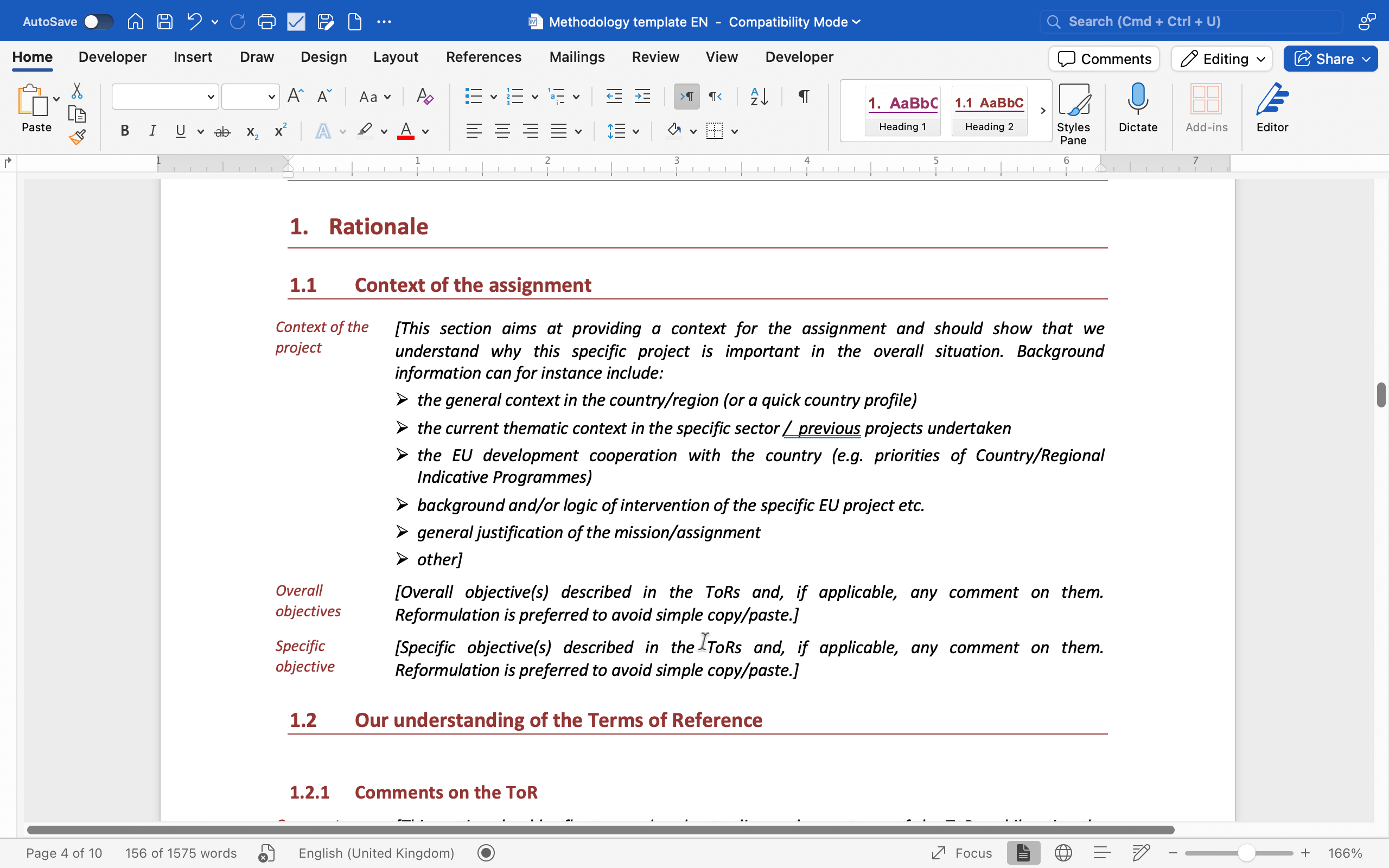Image resolution: width=1389 pixels, height=868 pixels.
Task: Apply strikethrough formatting
Action: coord(222,131)
